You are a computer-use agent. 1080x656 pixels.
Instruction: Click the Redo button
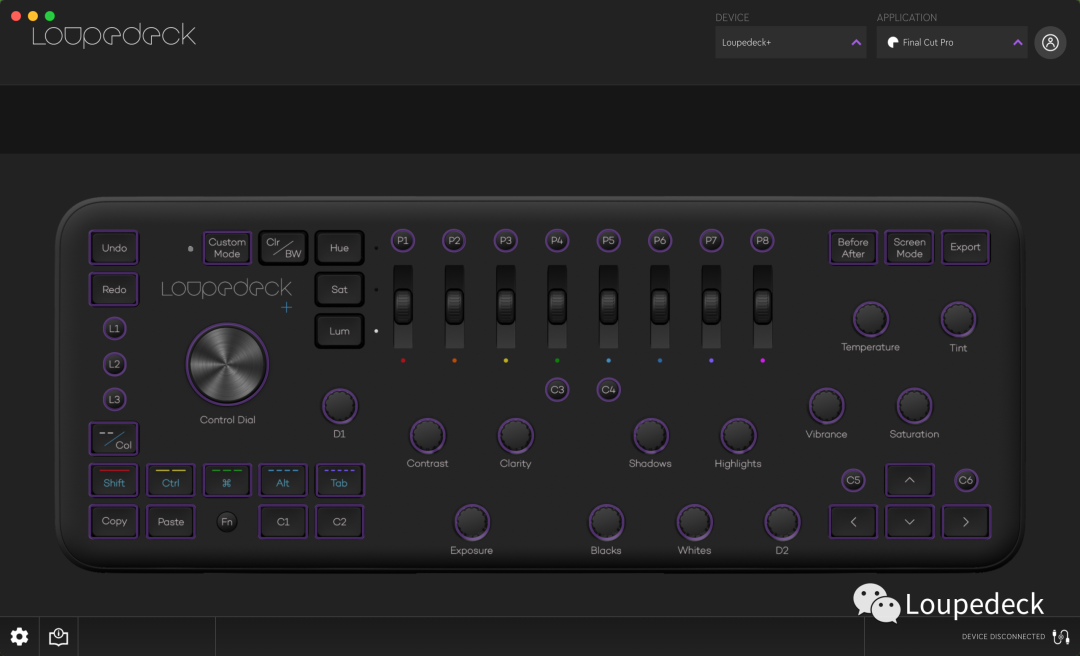pyautogui.click(x=114, y=289)
